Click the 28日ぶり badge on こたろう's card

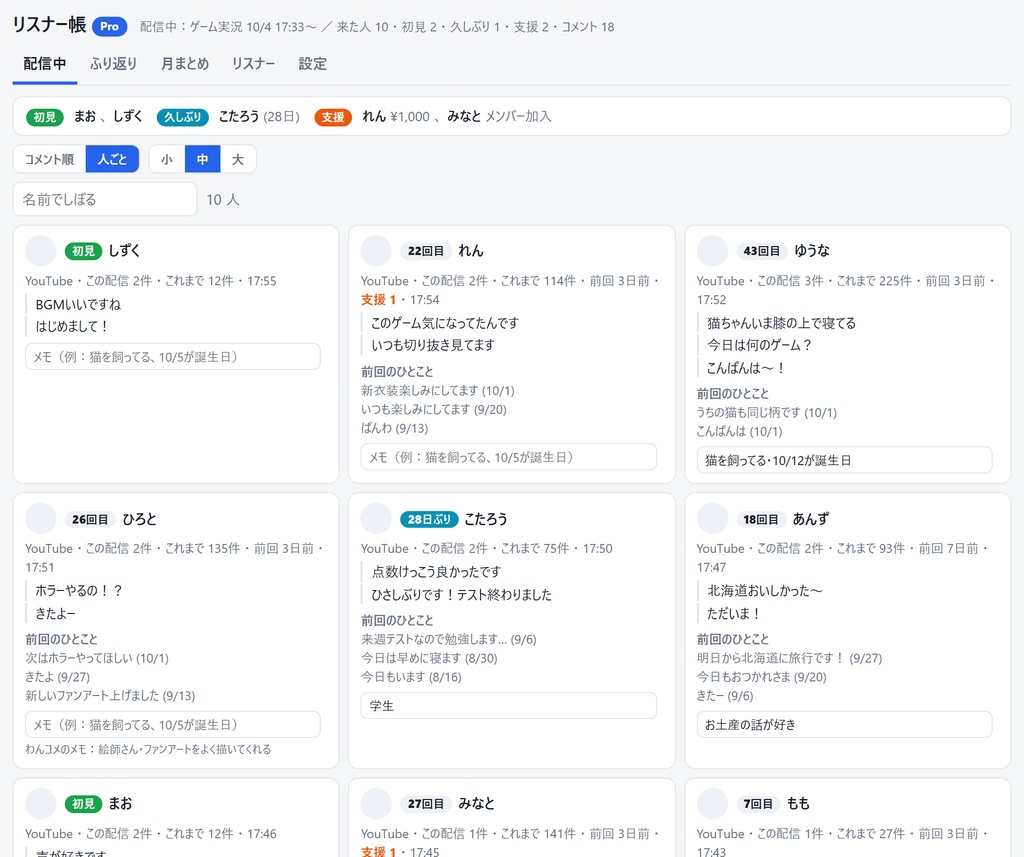(x=429, y=519)
